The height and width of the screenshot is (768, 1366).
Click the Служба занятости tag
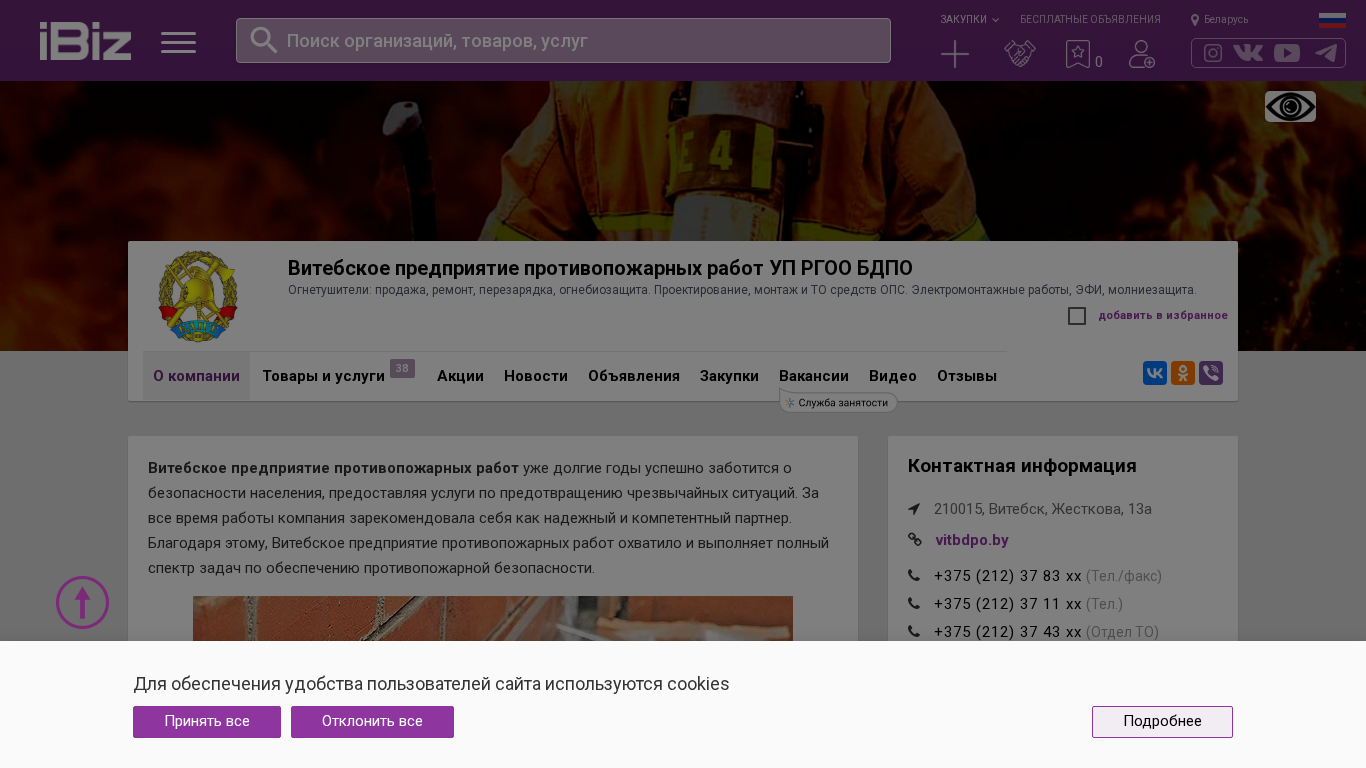(838, 402)
